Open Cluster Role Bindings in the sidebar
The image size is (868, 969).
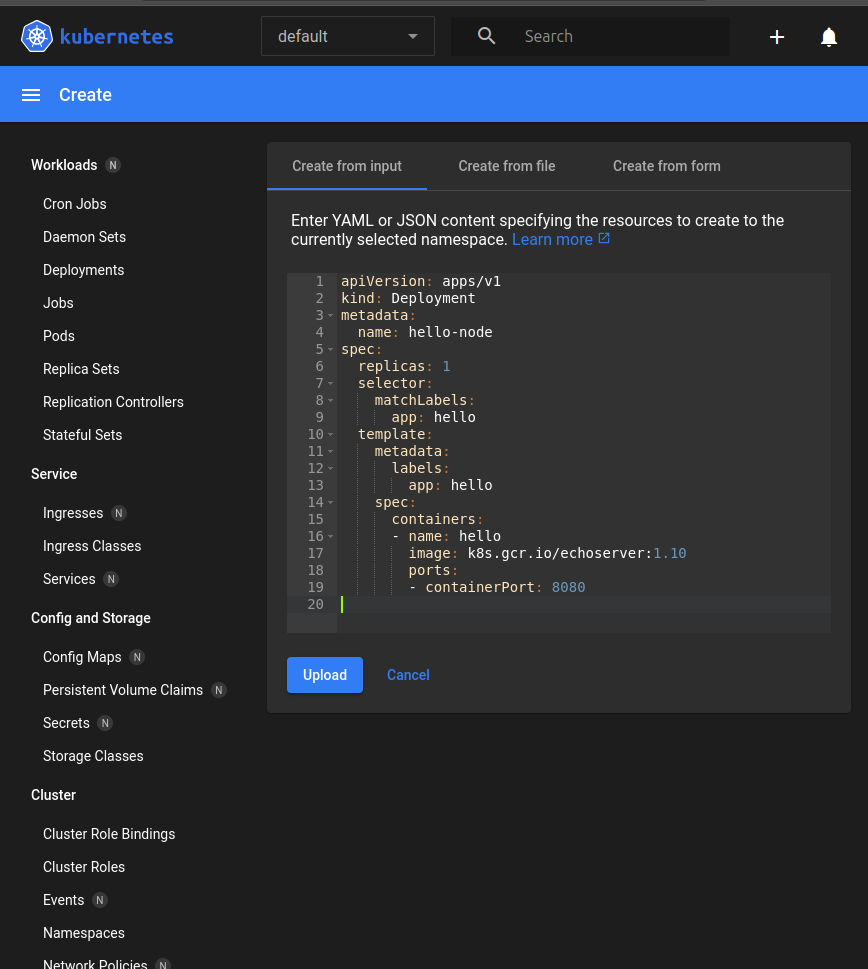pyautogui.click(x=109, y=834)
